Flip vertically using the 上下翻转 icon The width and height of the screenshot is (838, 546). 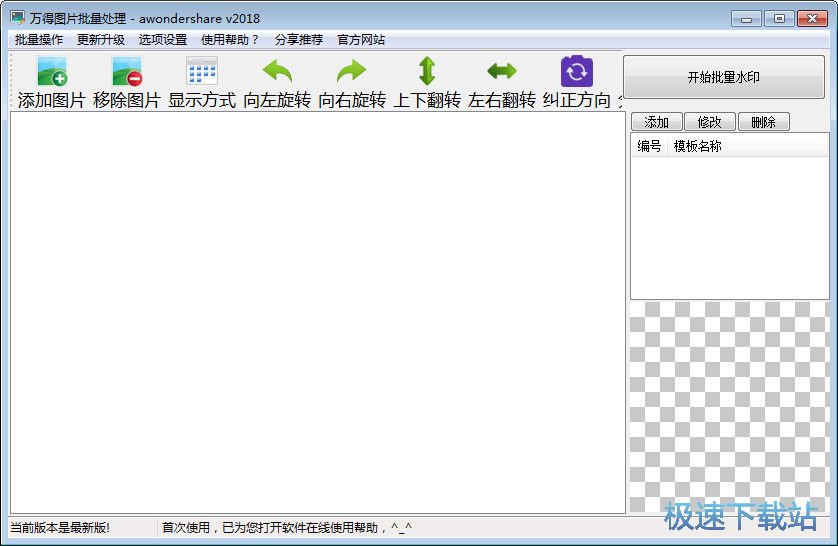(427, 72)
